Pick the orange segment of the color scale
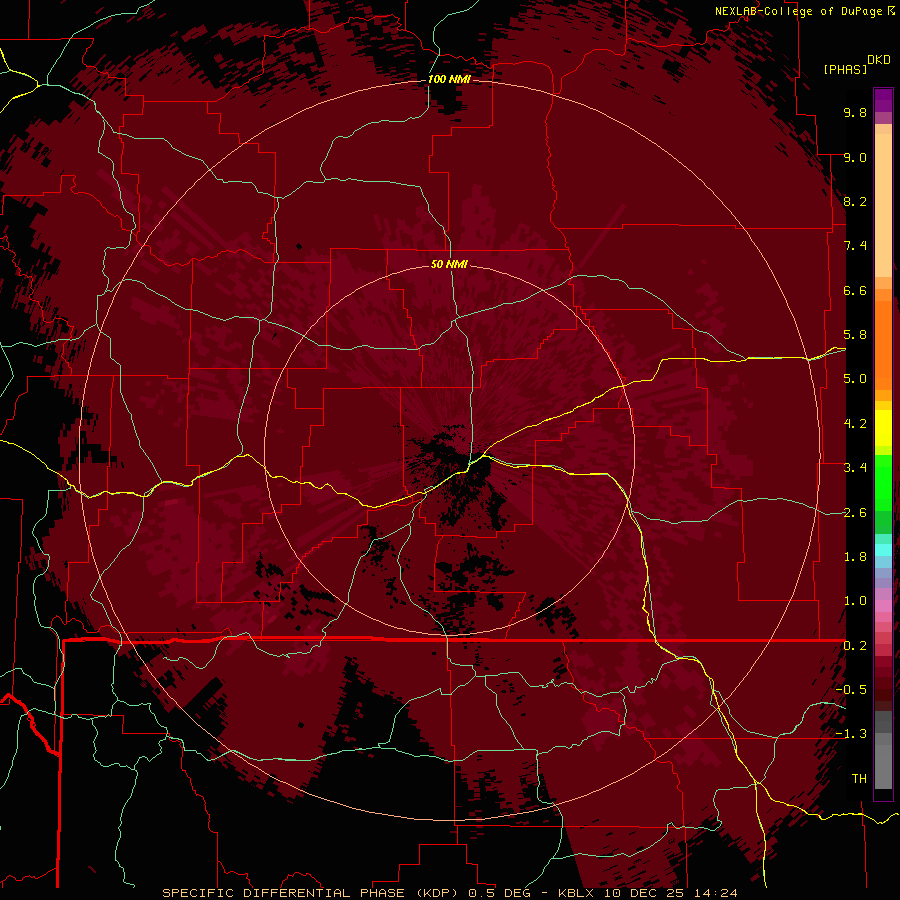 (x=883, y=344)
